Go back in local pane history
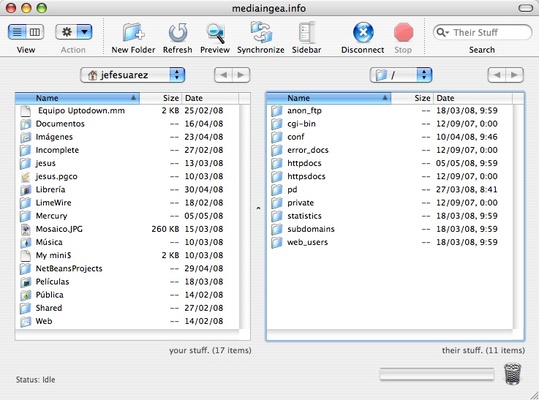The image size is (539, 400). click(223, 75)
